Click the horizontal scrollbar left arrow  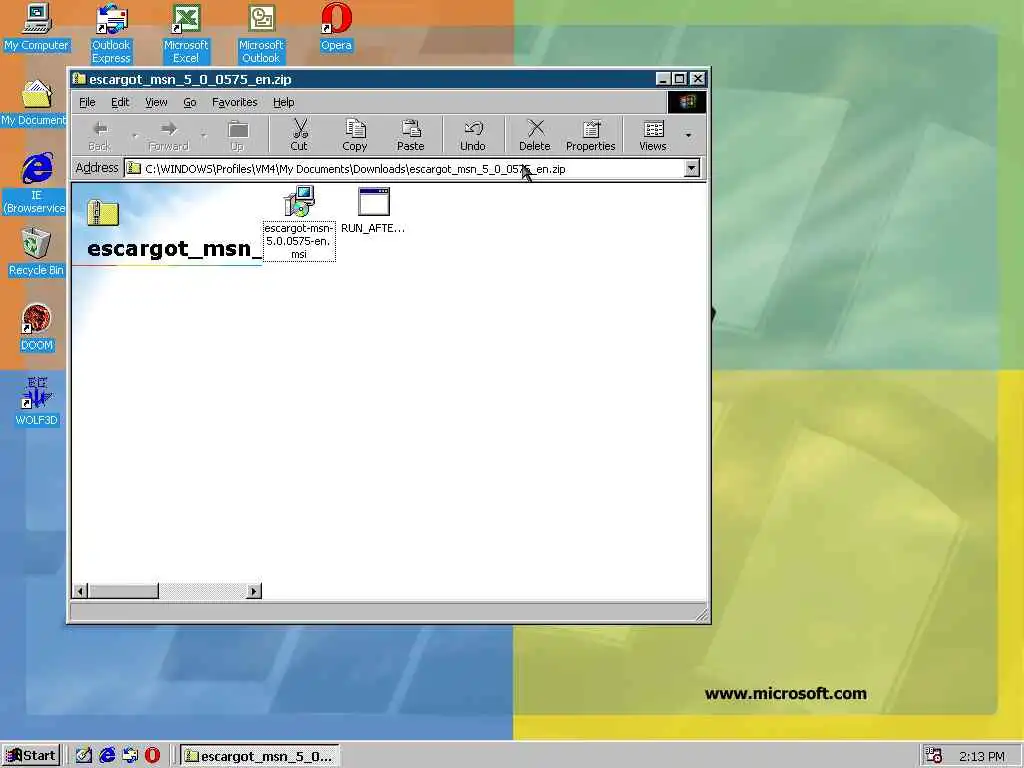80,591
